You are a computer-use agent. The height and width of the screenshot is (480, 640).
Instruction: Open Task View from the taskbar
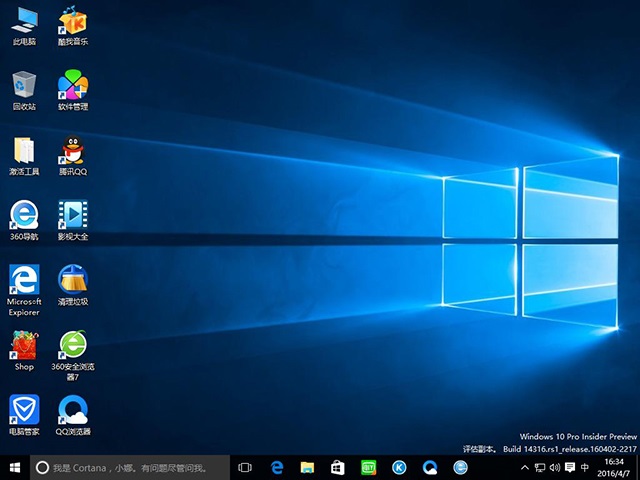(x=245, y=467)
